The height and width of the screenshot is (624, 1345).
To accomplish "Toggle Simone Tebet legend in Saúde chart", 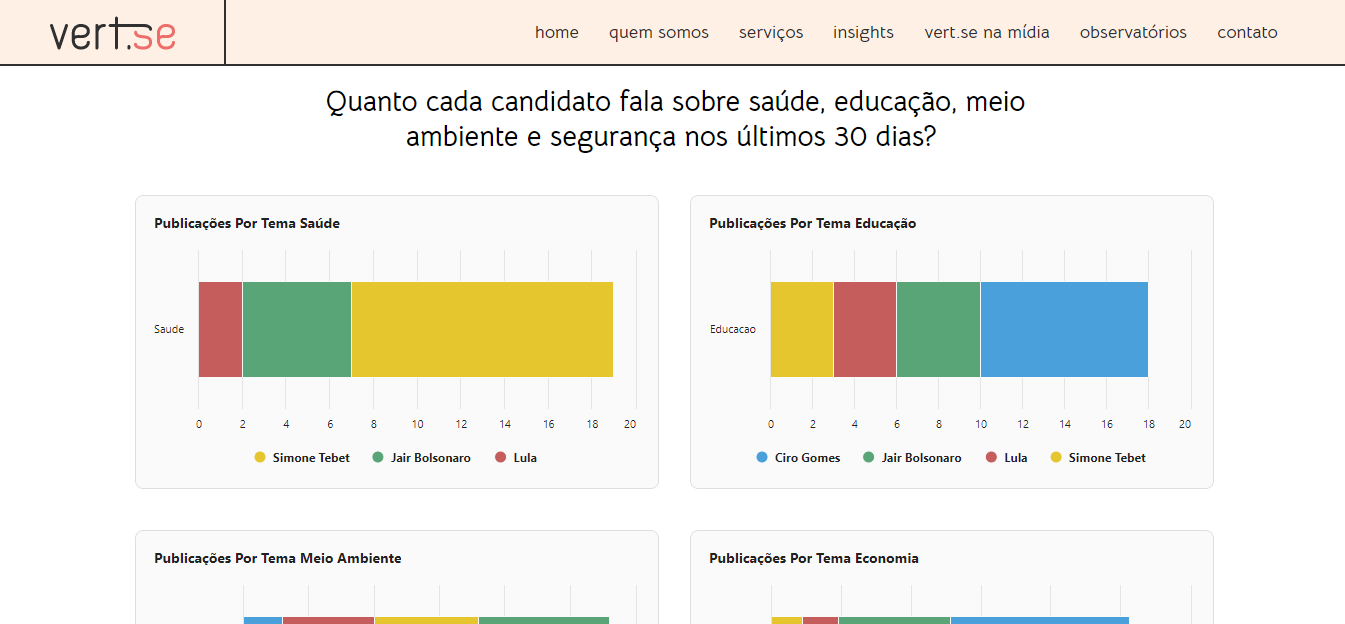I will point(302,458).
